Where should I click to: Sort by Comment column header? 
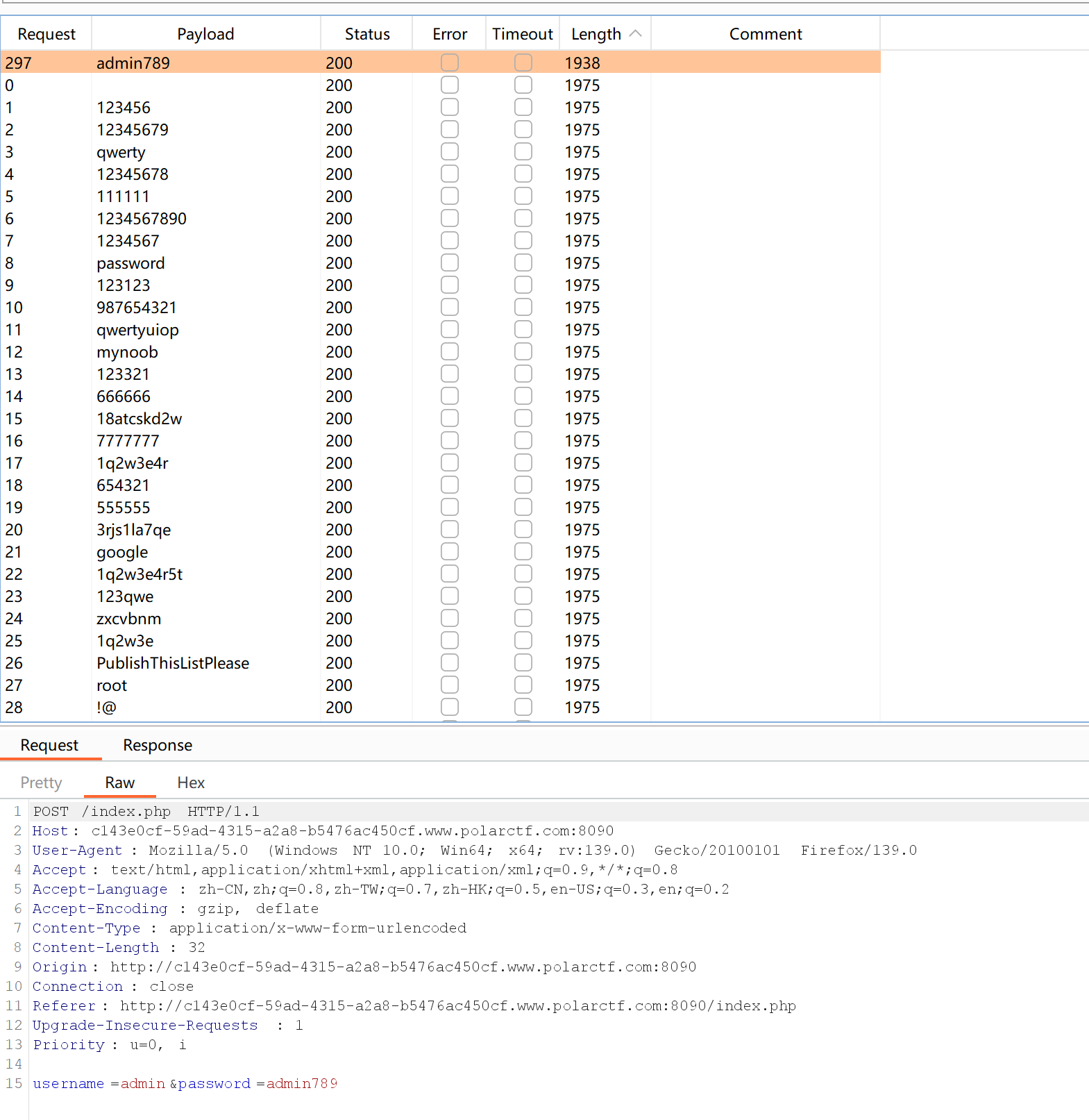pos(766,33)
